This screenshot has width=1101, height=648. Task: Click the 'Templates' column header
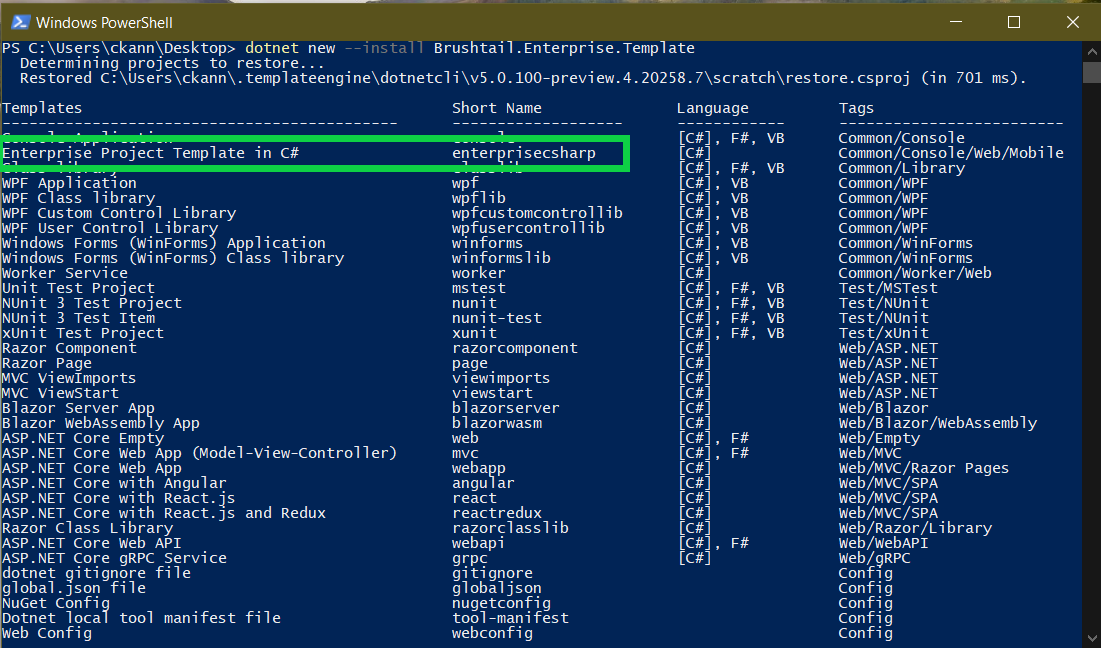[x=42, y=108]
